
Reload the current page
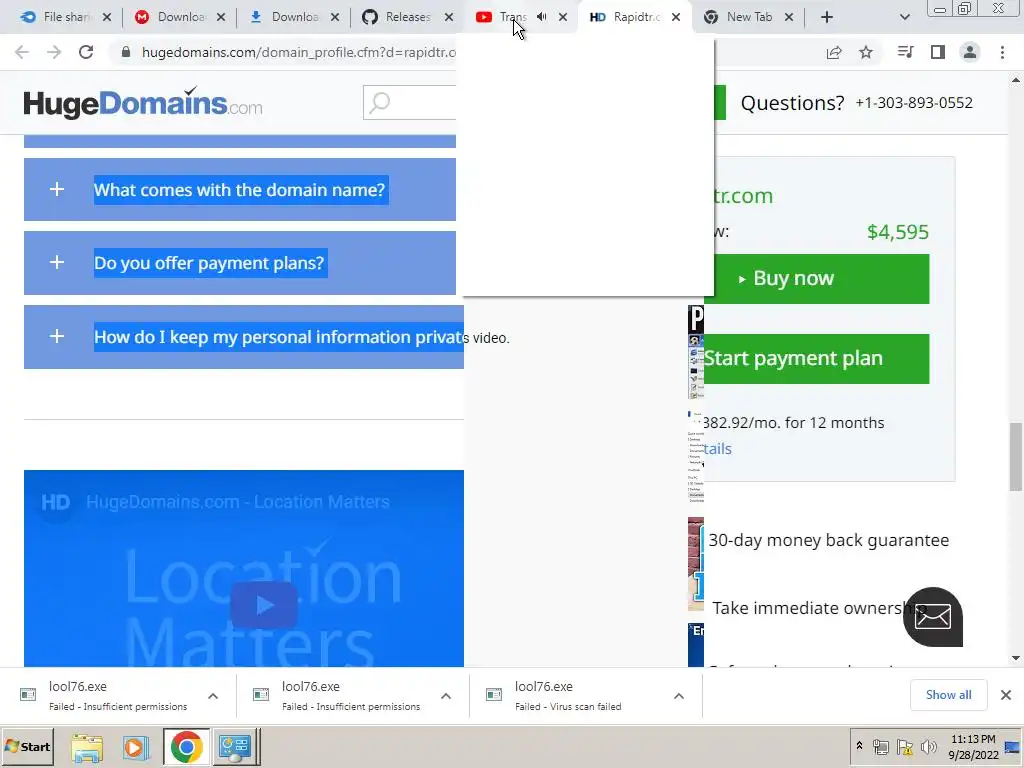click(86, 52)
